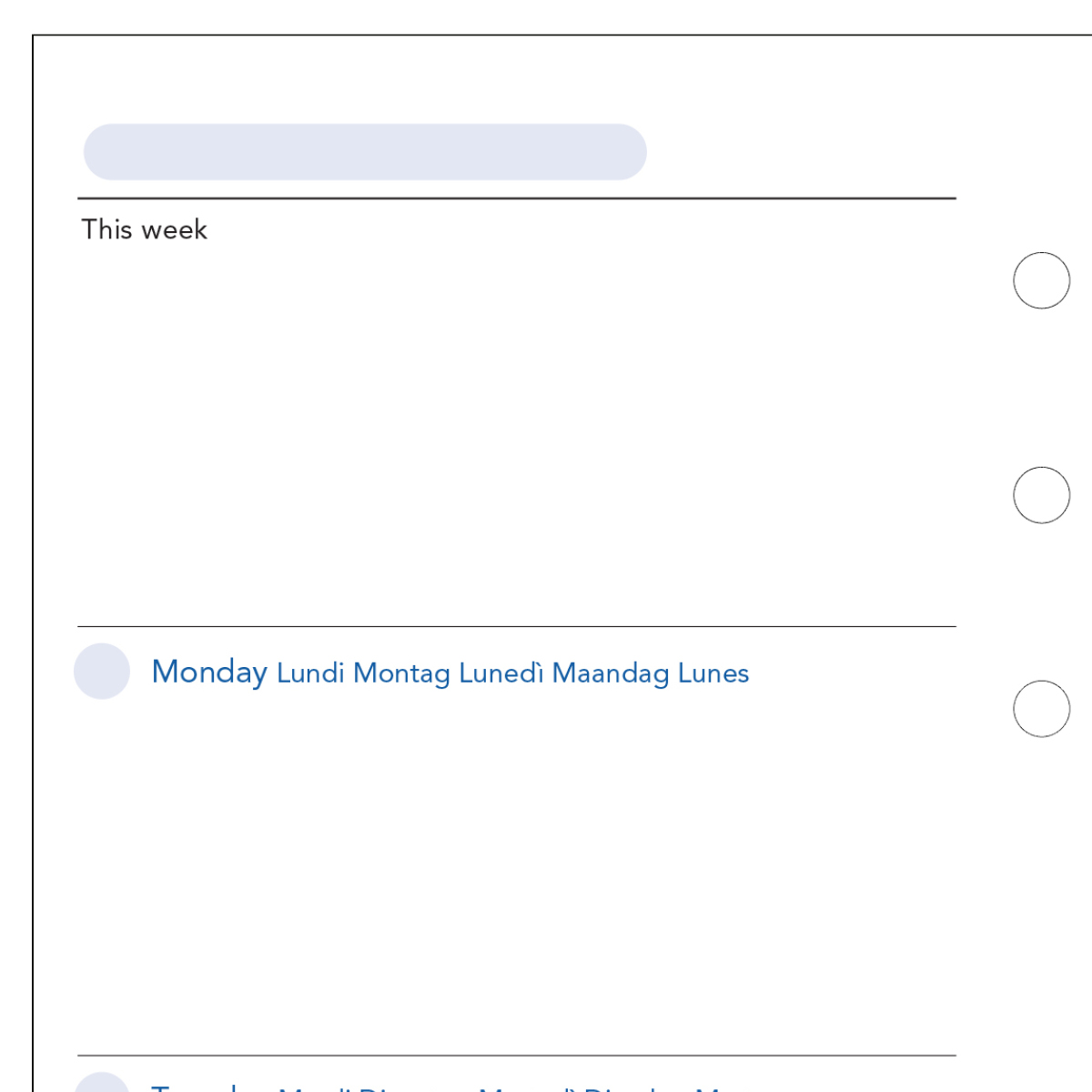Click the divider line above Monday

[x=517, y=626]
